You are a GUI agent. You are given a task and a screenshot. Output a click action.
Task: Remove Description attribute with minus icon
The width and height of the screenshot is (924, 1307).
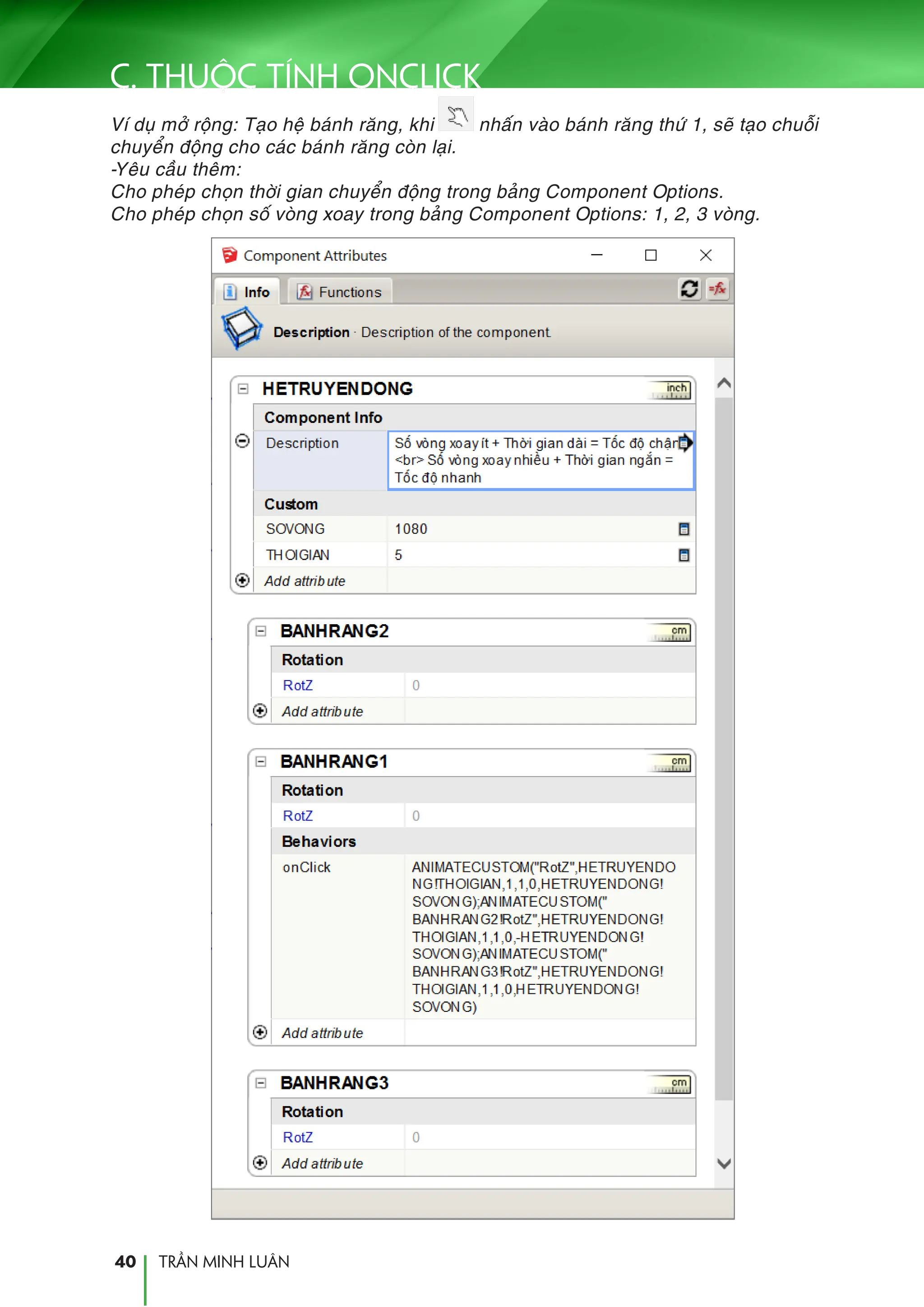[x=242, y=441]
